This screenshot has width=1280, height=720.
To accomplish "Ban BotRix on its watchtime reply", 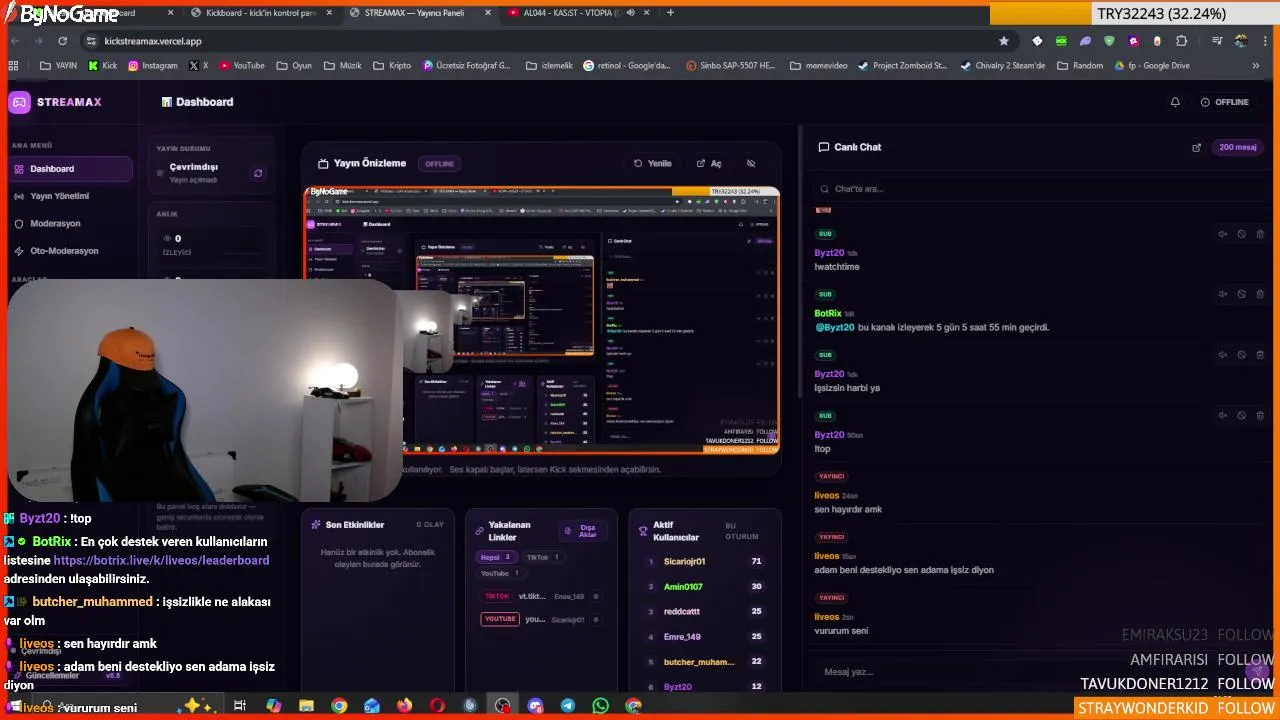I will click(x=1241, y=294).
